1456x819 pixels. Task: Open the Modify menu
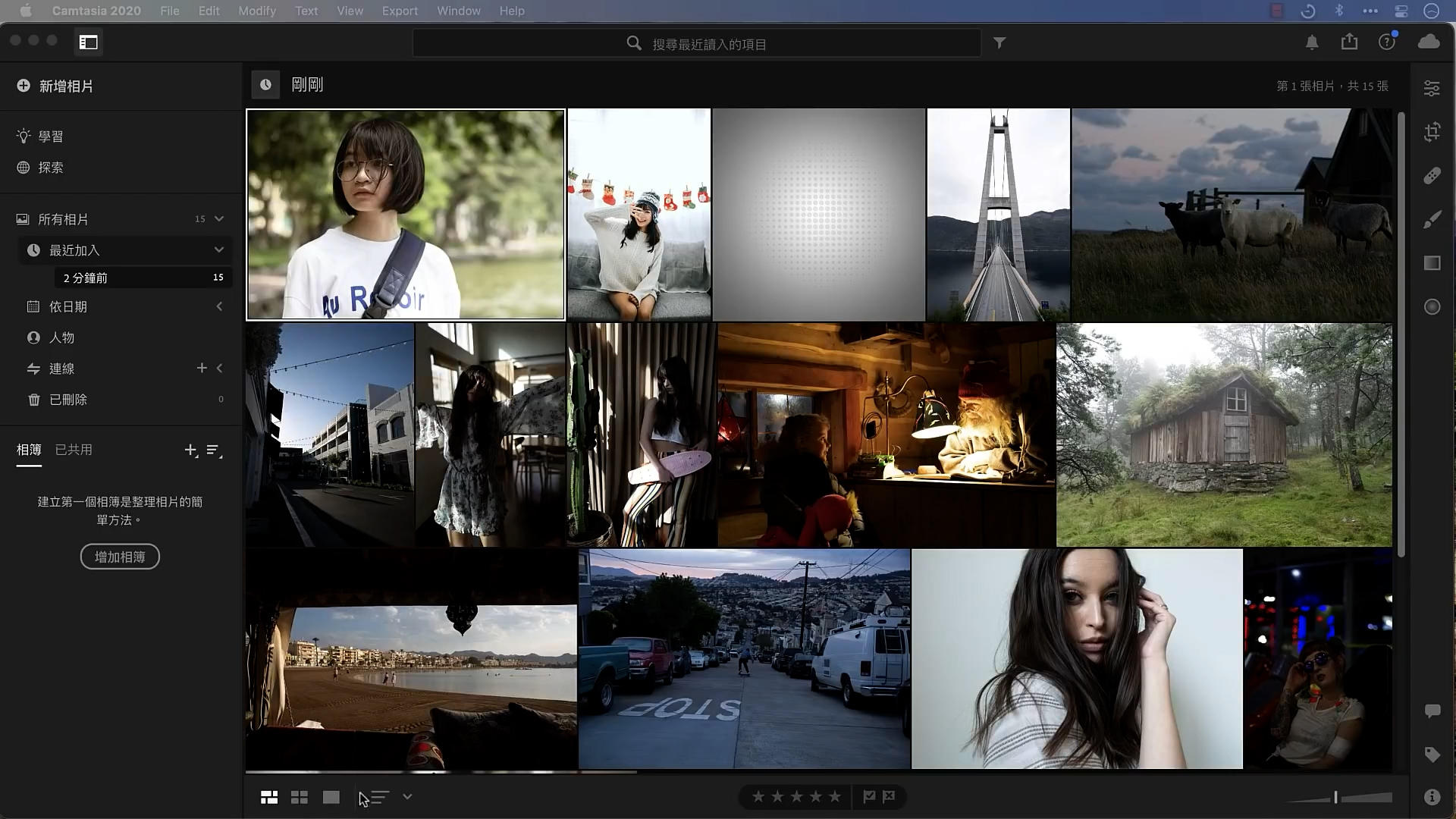coord(257,11)
